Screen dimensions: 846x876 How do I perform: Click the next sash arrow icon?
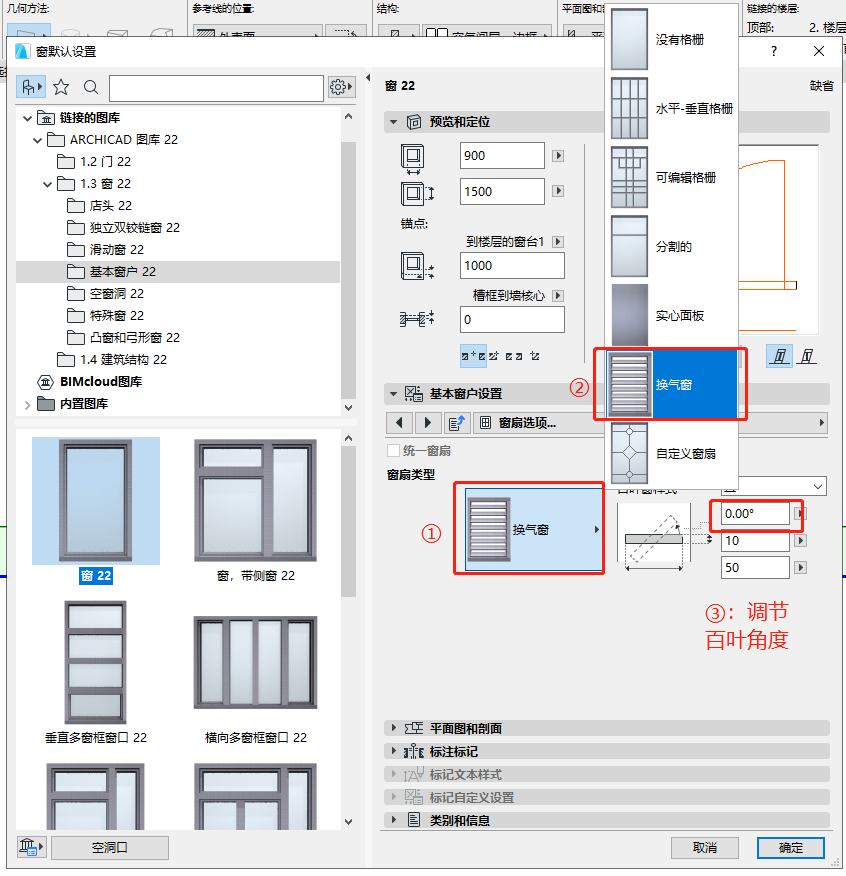coord(427,422)
